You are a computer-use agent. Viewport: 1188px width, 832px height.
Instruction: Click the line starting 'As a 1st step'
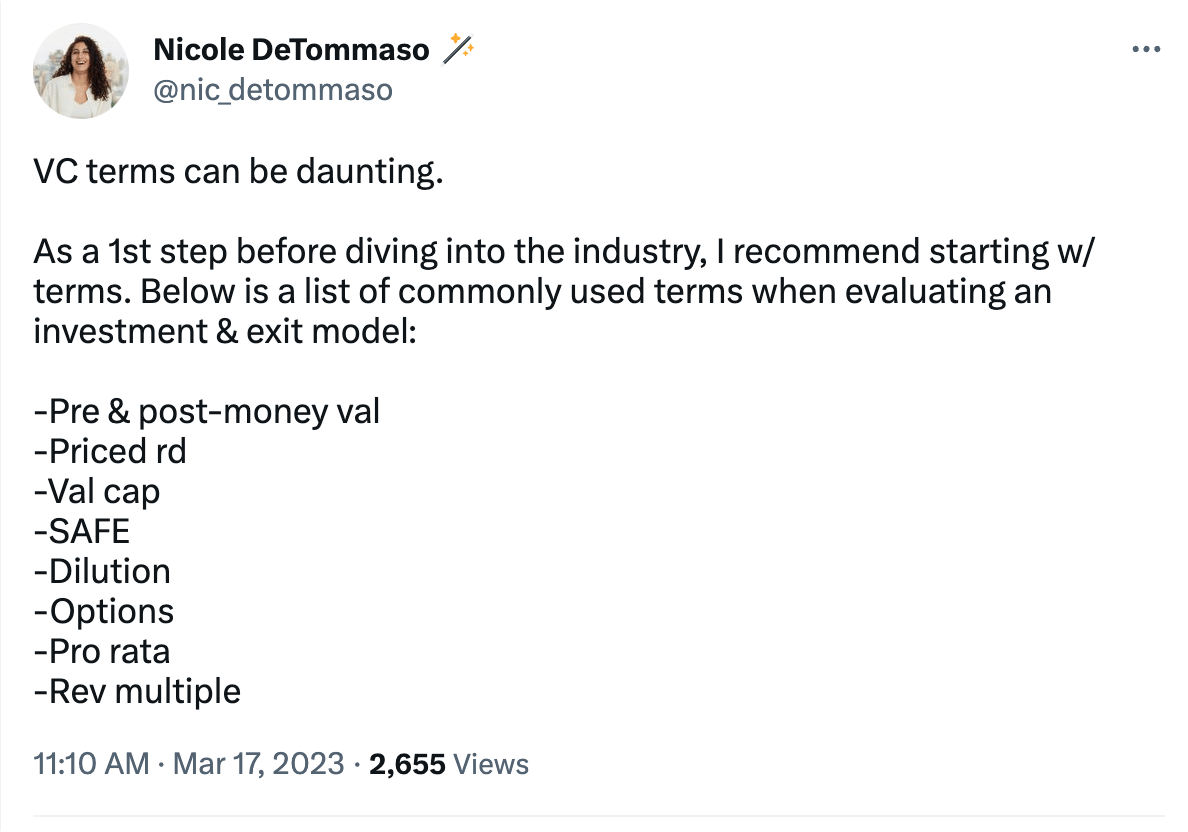[x=564, y=252]
